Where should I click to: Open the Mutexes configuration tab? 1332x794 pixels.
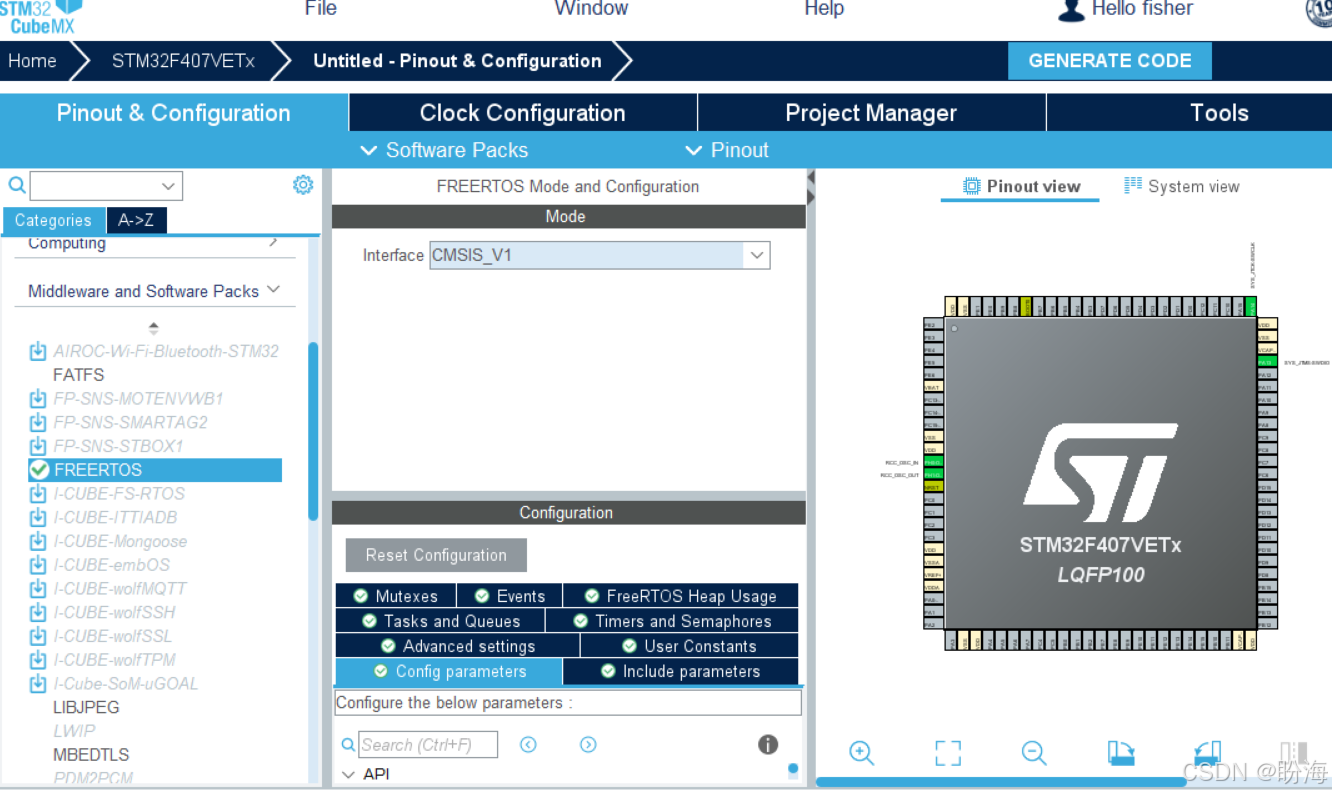coord(395,596)
